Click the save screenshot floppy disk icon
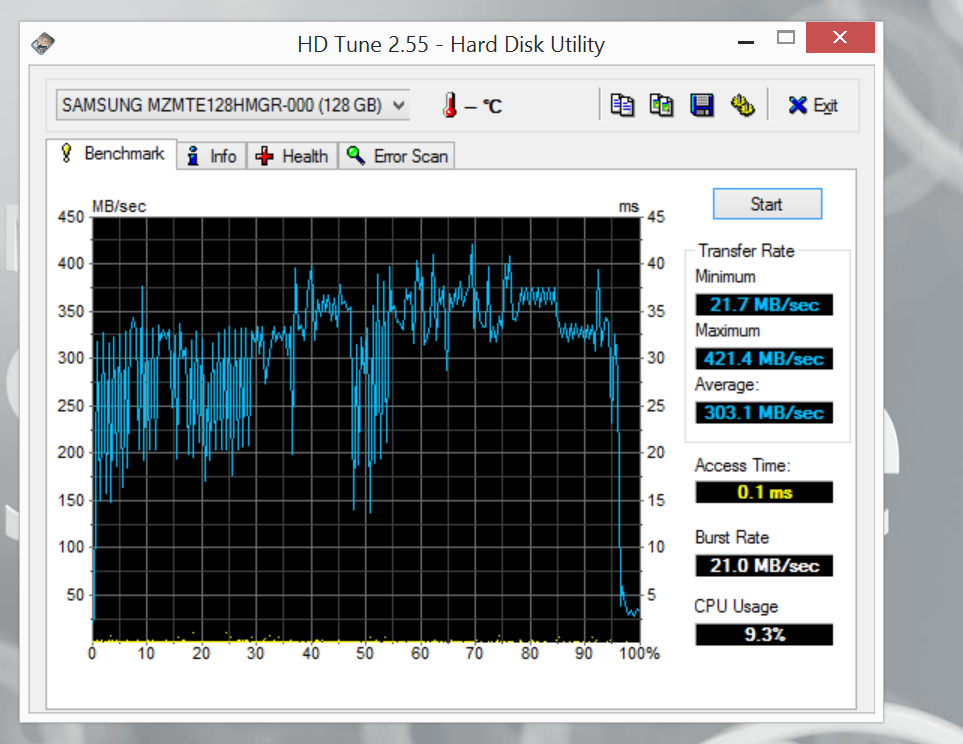The height and width of the screenshot is (744, 963). click(x=701, y=105)
